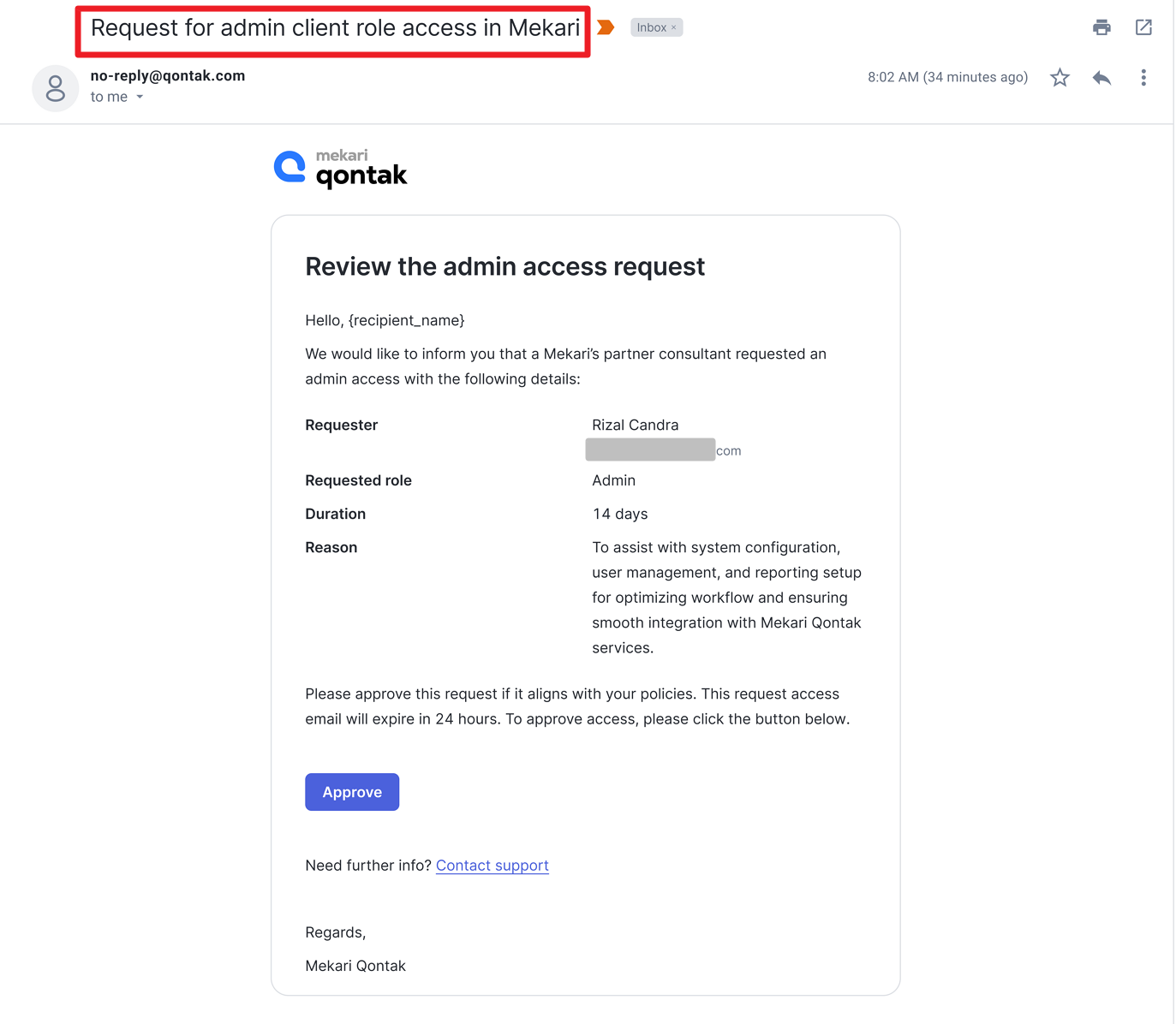Image resolution: width=1176 pixels, height=1024 pixels.
Task: Click the Mekari Qontak logo
Action: click(341, 169)
